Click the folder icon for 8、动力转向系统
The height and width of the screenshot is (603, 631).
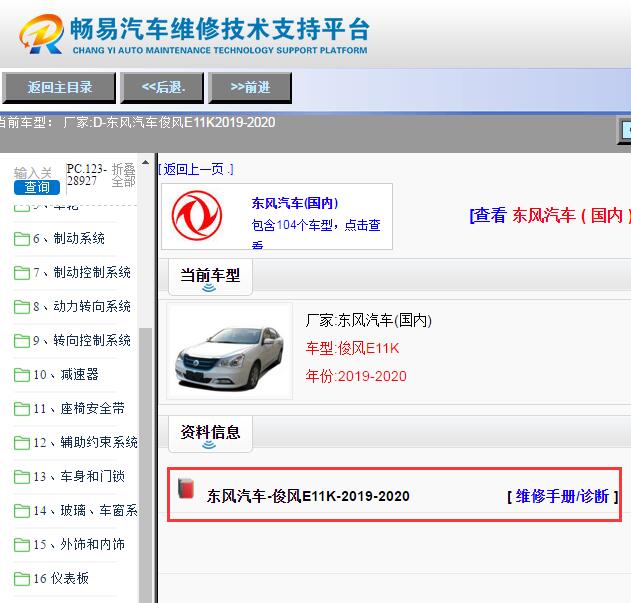[x=22, y=307]
